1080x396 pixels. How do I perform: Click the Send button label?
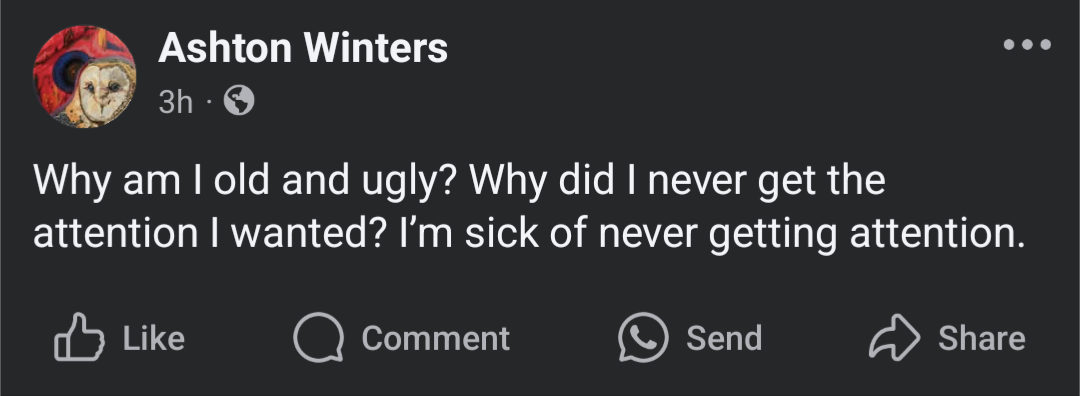tap(724, 338)
